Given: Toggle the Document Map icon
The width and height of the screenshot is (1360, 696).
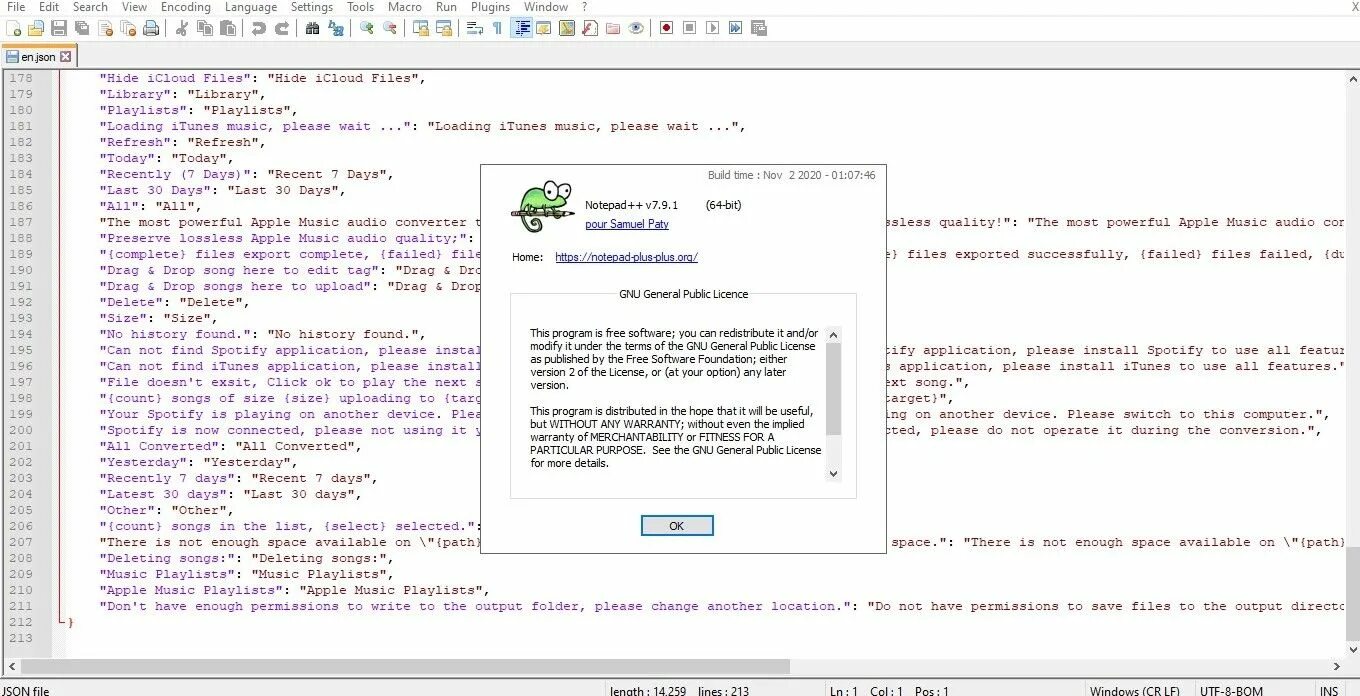Looking at the screenshot, I should pos(567,28).
